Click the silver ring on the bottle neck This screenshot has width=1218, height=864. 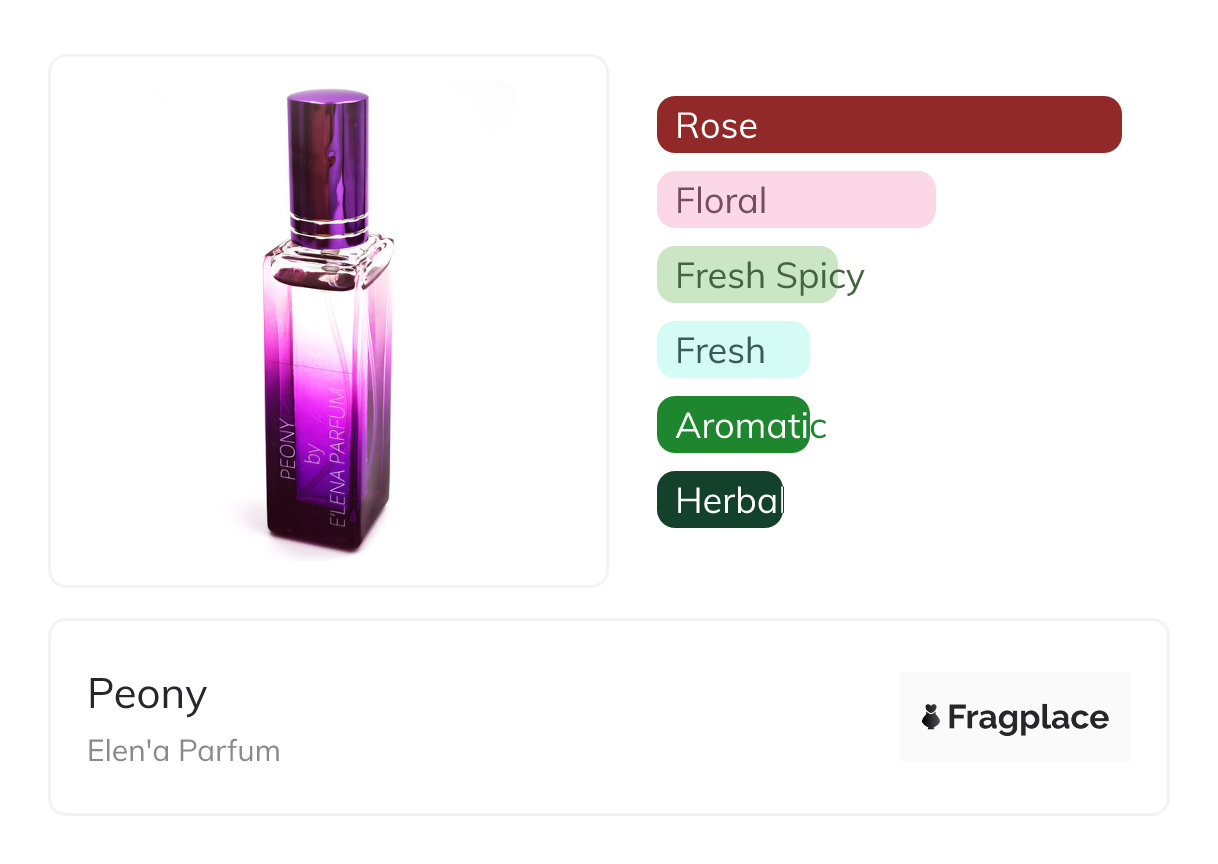(328, 220)
